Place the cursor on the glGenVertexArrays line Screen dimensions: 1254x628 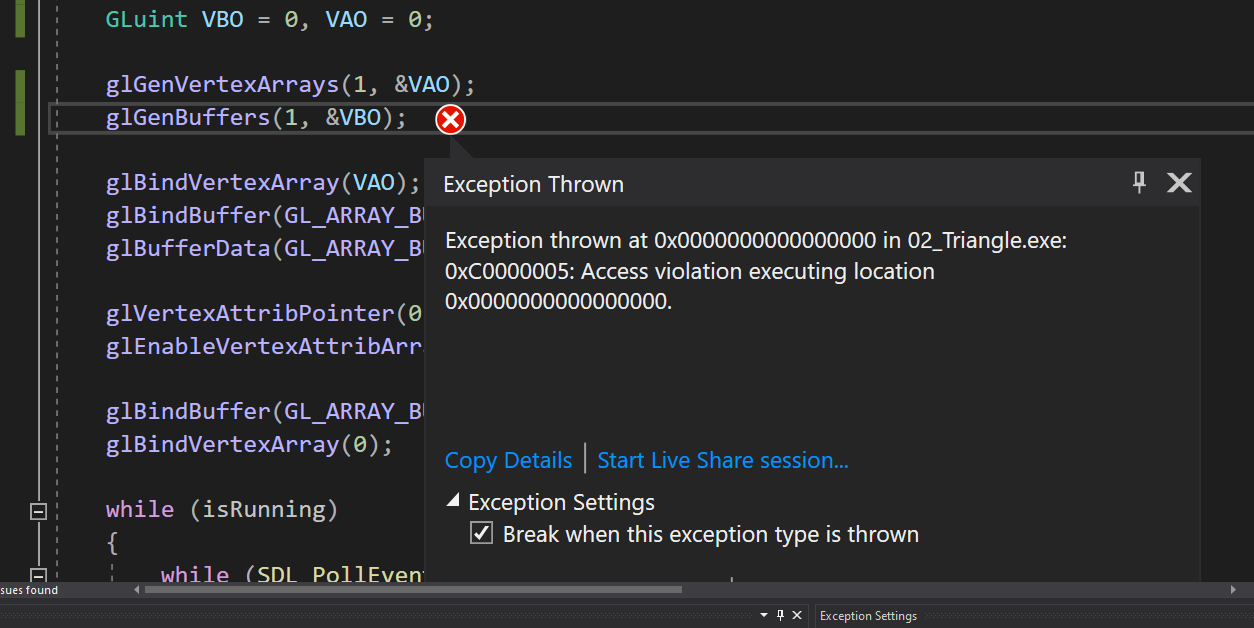250,84
